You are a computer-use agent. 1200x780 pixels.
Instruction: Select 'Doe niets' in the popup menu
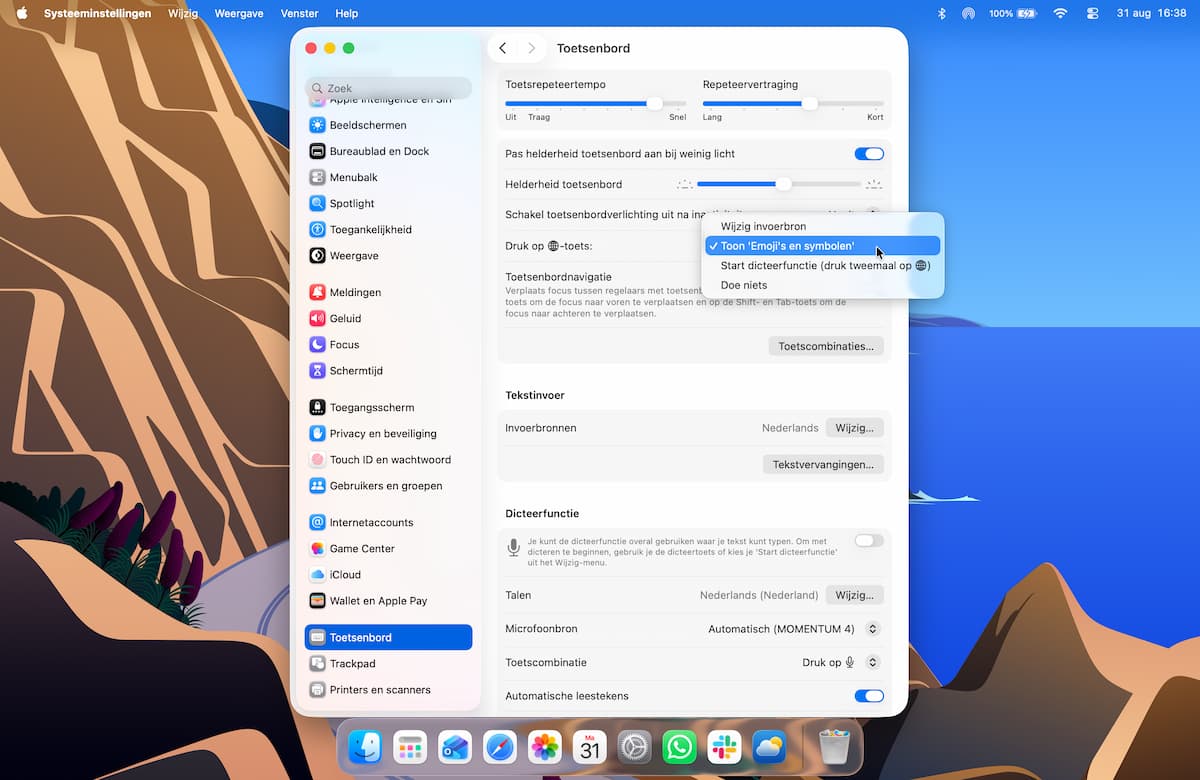tap(823, 285)
